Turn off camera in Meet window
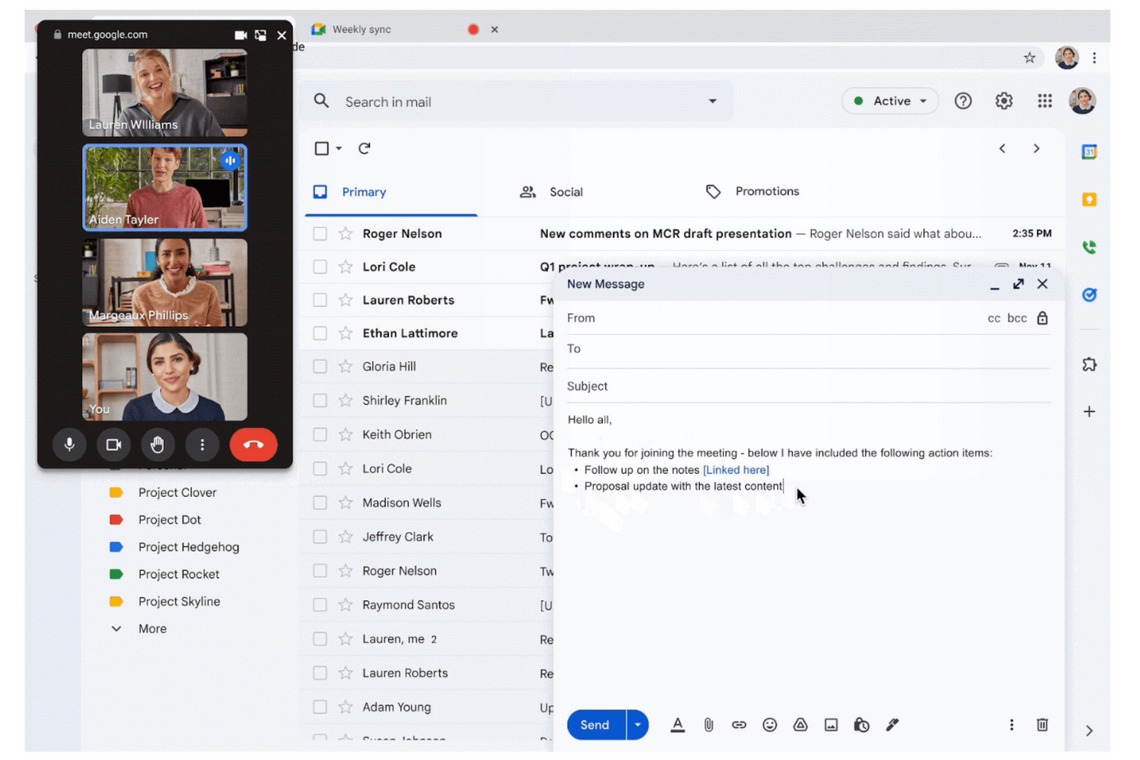1140x760 pixels. tap(113, 445)
